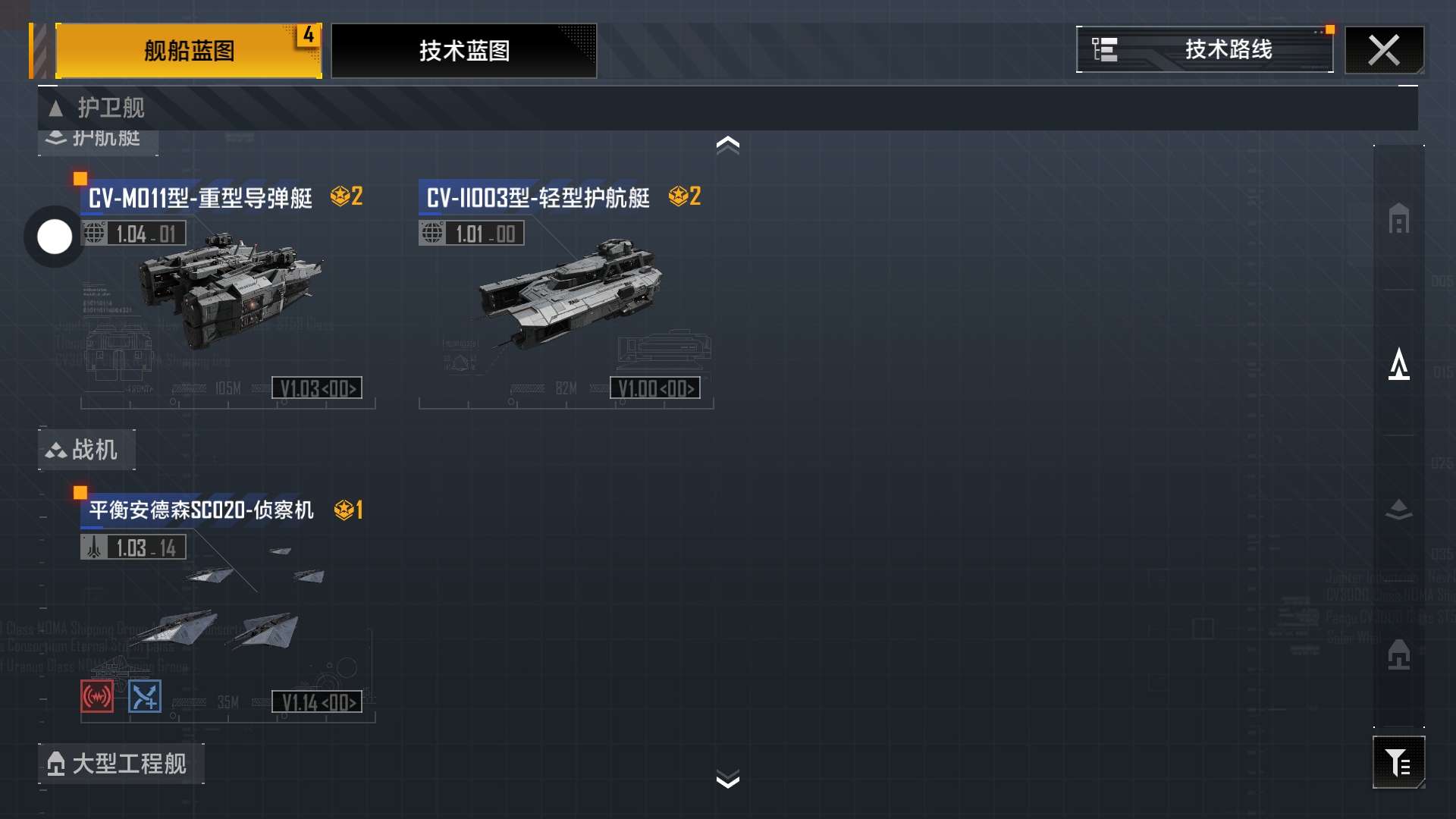Click the red signal jammer module icon
Image resolution: width=1456 pixels, height=819 pixels.
click(x=97, y=696)
